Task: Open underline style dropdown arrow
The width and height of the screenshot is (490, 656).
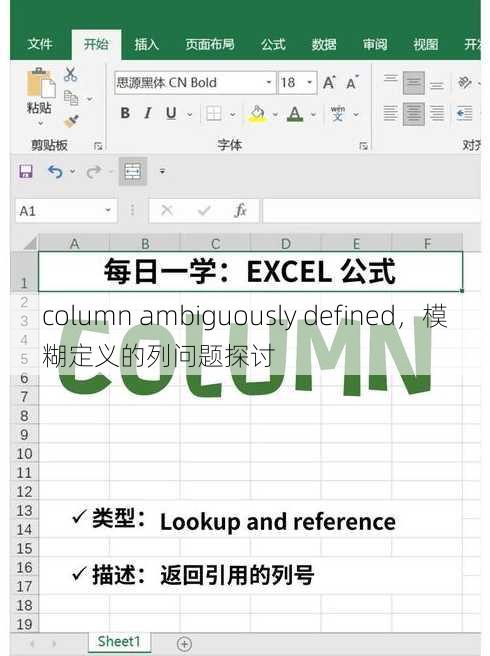Action: [190, 114]
